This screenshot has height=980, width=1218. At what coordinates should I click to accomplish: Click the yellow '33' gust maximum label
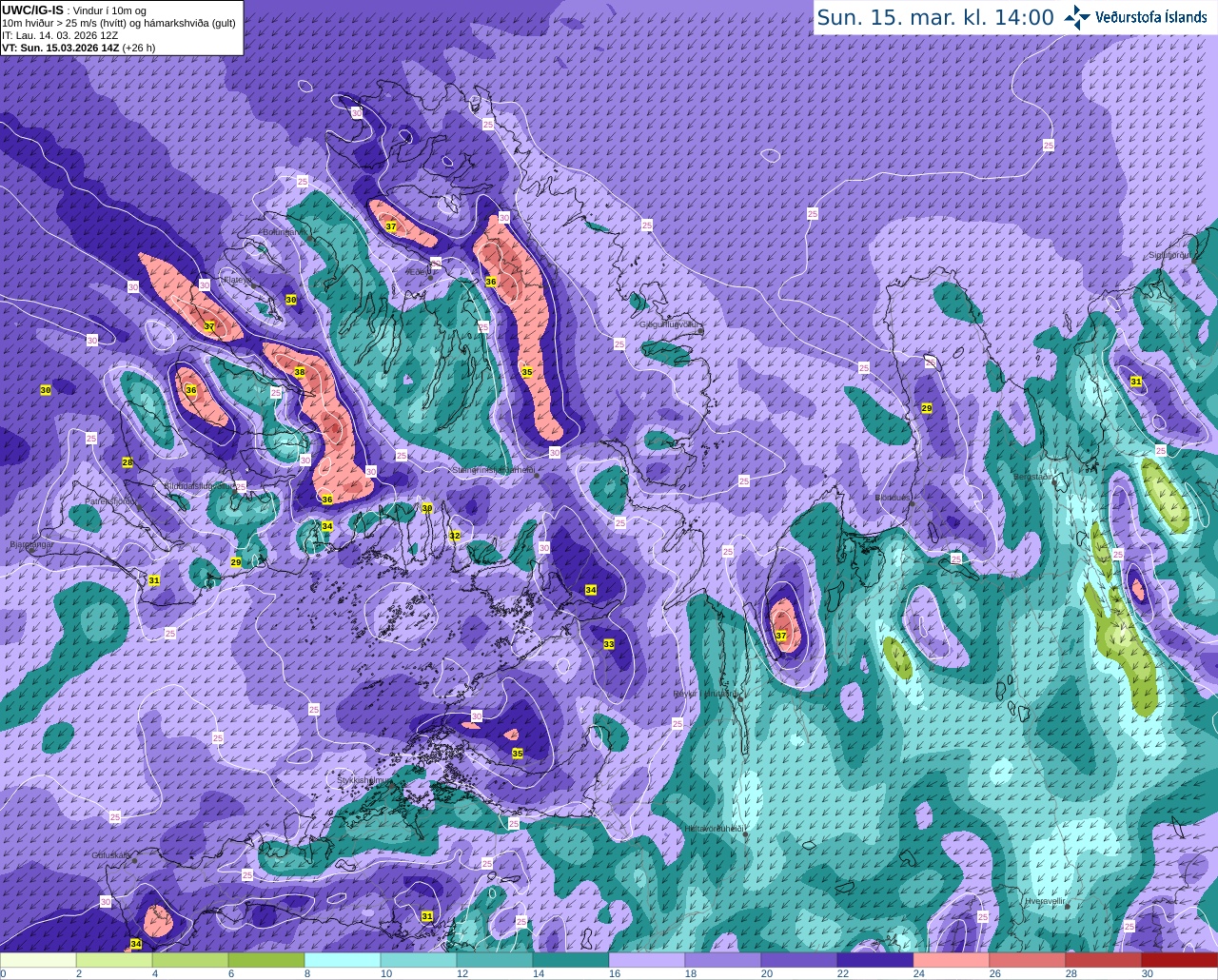coord(609,644)
